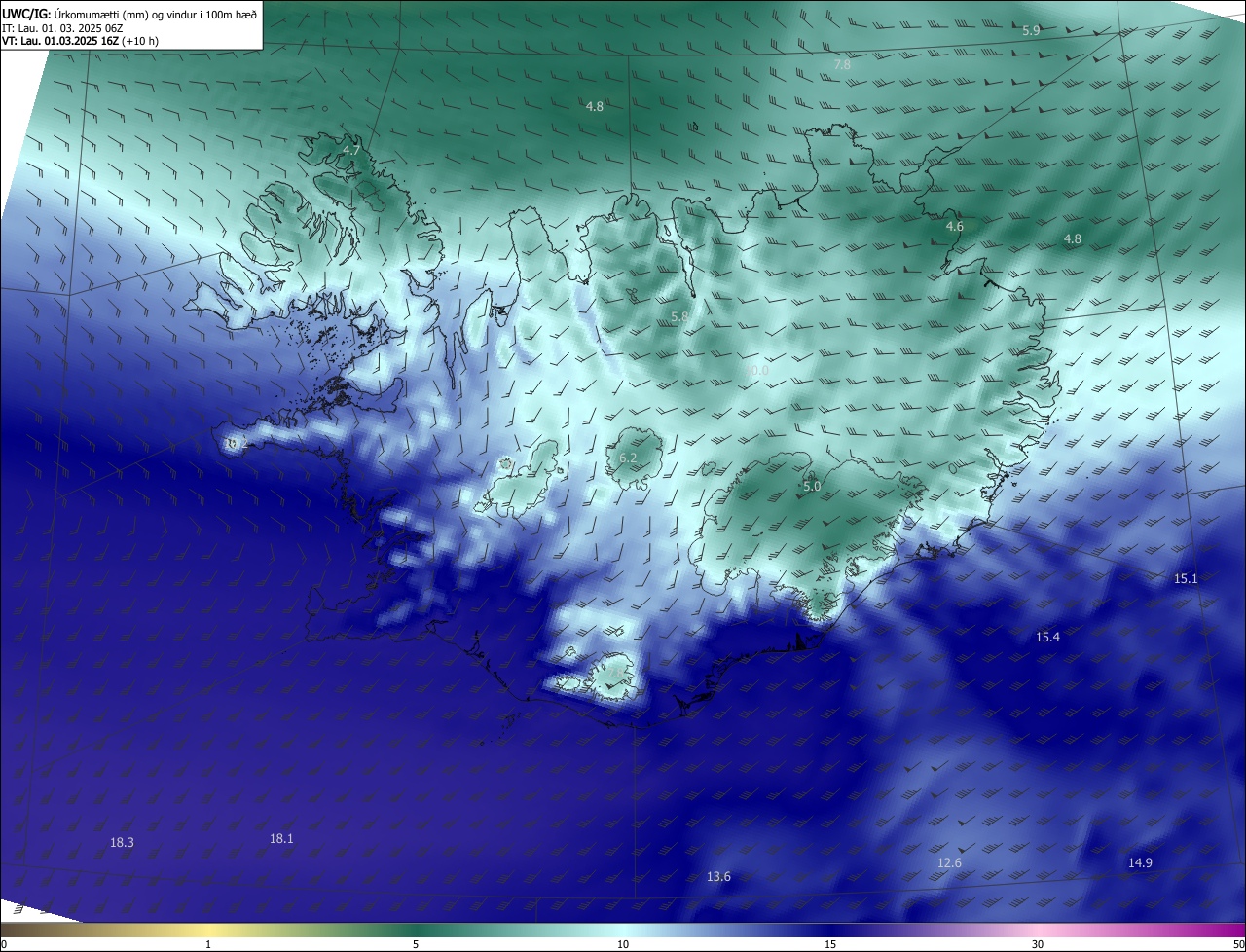Click the 10.2 value at the peninsula tip
1246x952 pixels.
[235, 444]
